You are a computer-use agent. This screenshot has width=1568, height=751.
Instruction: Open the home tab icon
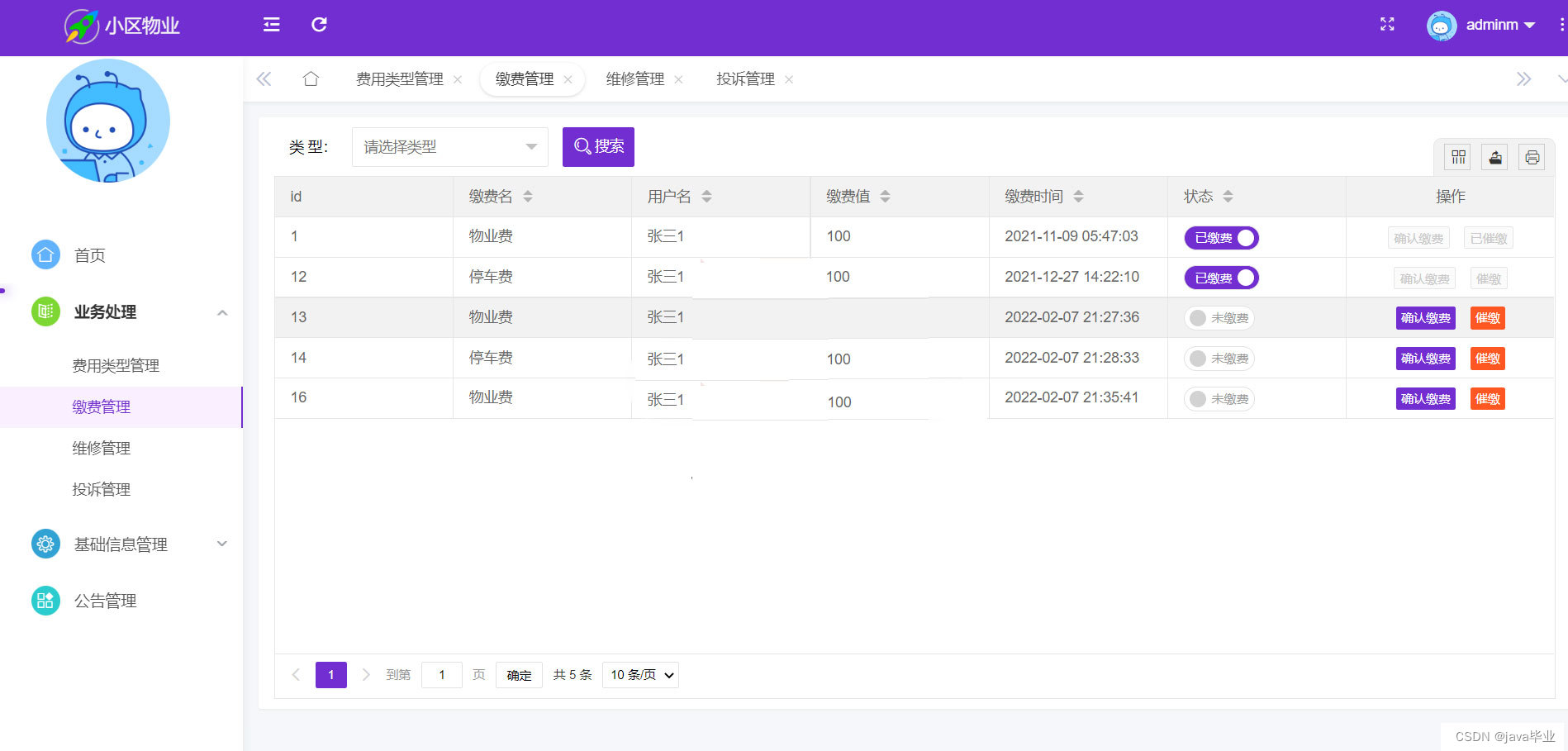(311, 78)
